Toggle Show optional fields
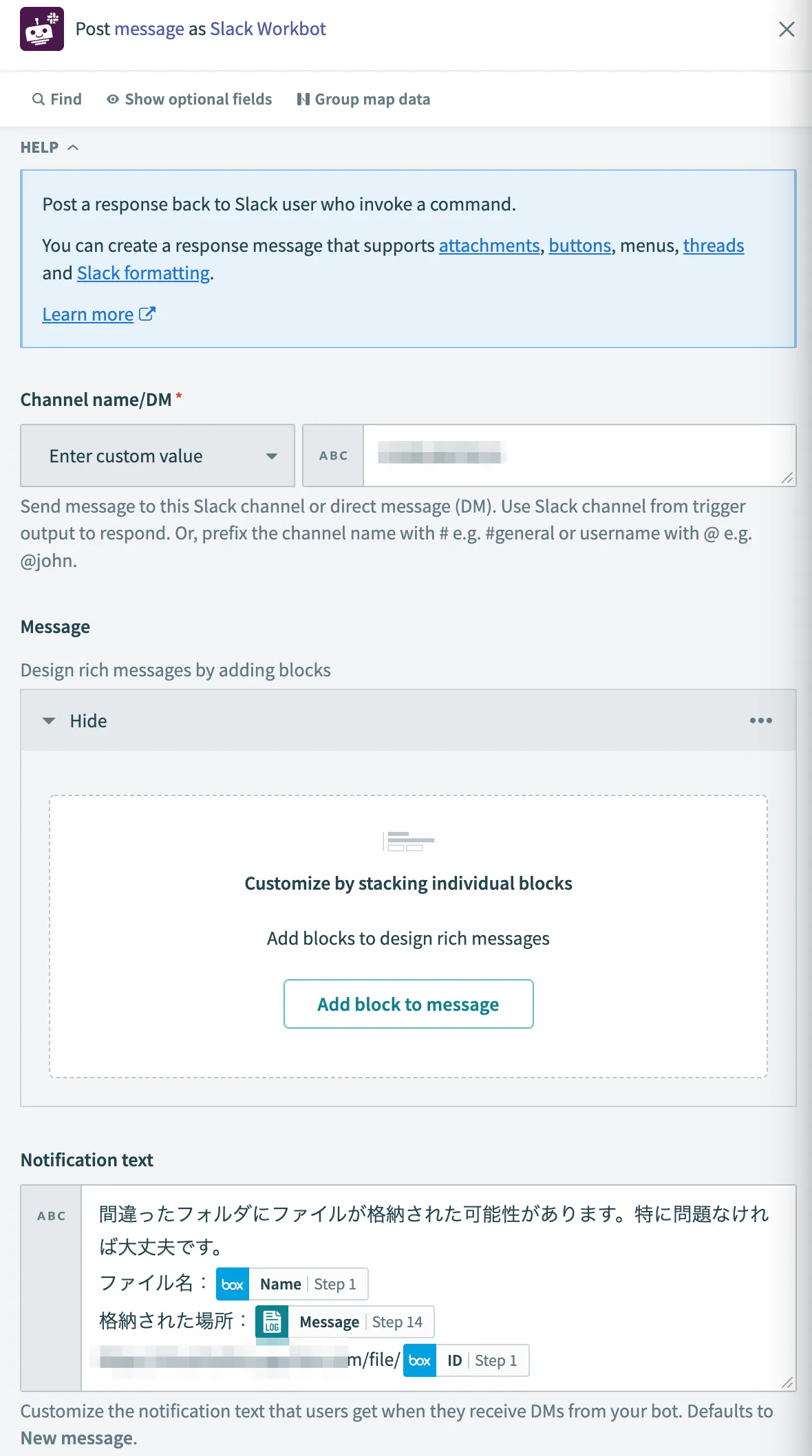Viewport: 812px width, 1456px height. click(x=189, y=99)
